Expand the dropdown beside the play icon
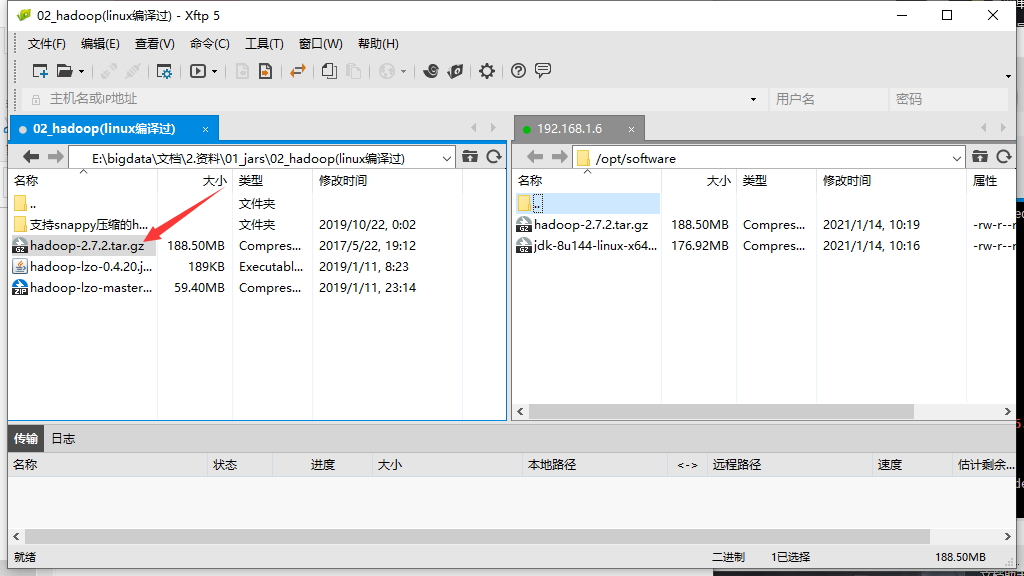1024x576 pixels. [214, 71]
